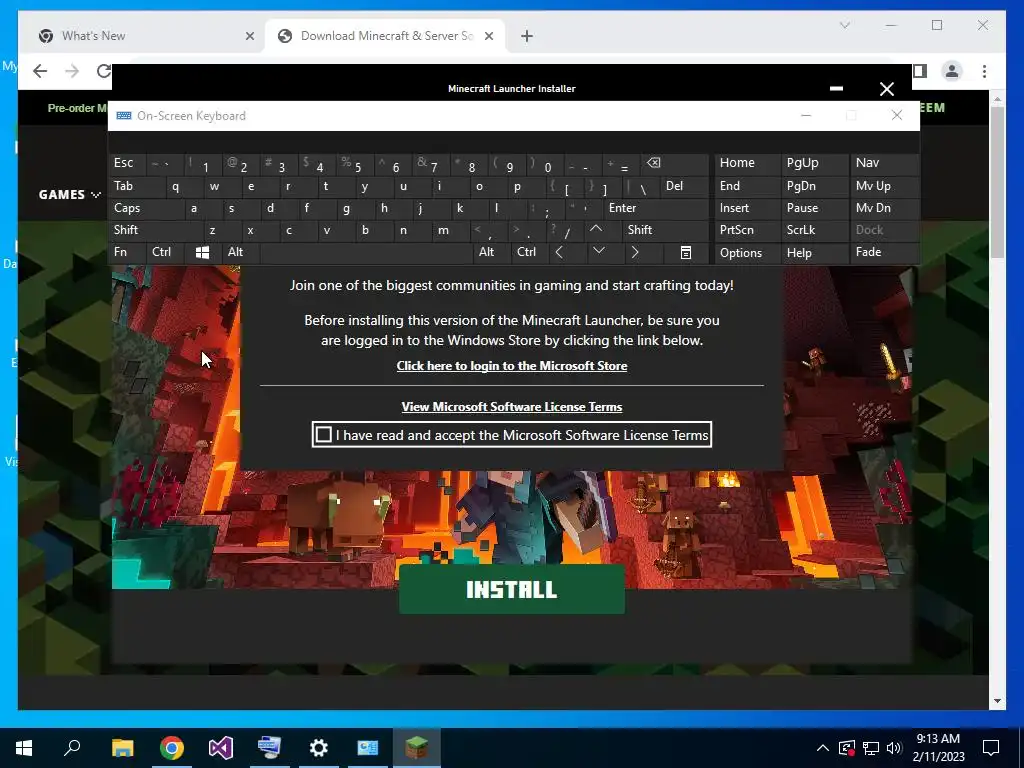Open File Explorer from taskbar
1024x768 pixels.
coord(122,748)
